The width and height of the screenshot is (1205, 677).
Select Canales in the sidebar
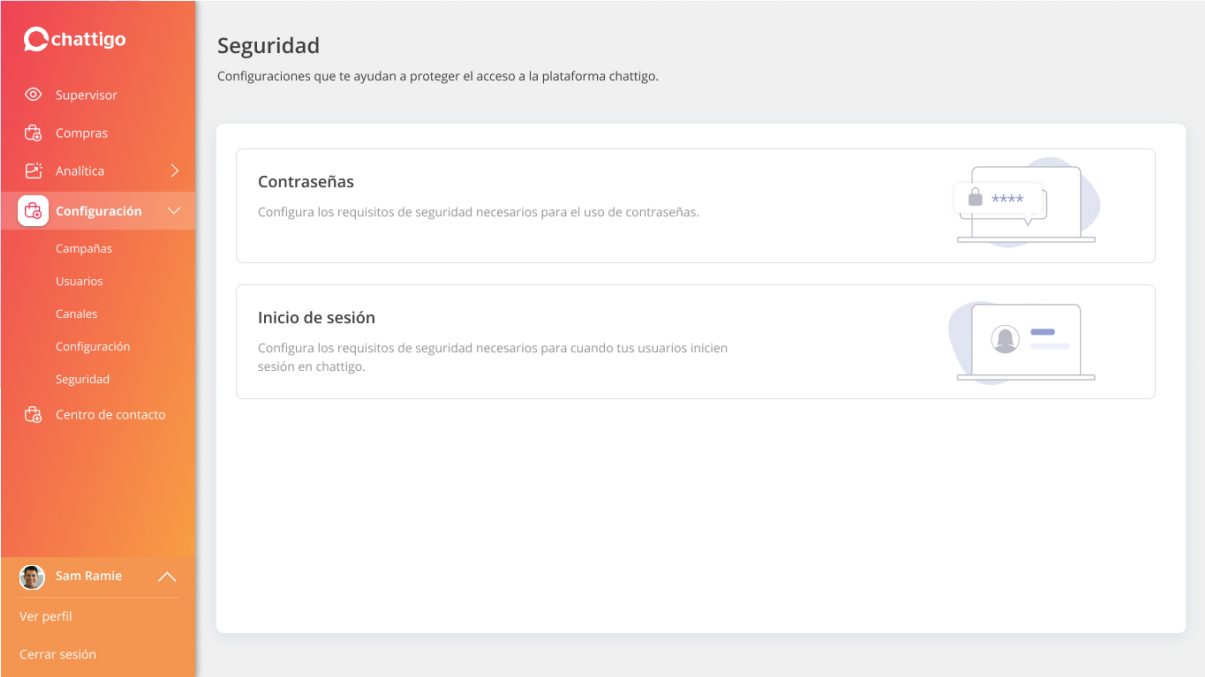point(76,314)
